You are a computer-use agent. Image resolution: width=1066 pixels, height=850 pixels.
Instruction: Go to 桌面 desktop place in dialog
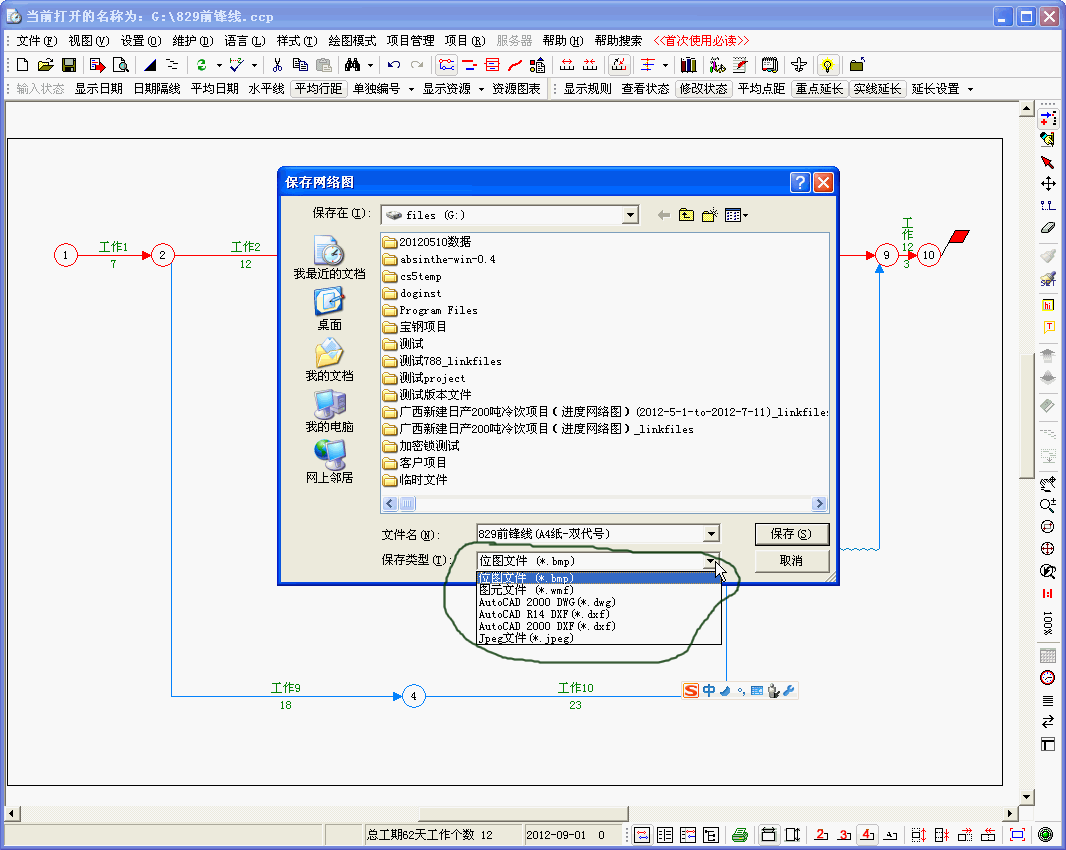[330, 309]
